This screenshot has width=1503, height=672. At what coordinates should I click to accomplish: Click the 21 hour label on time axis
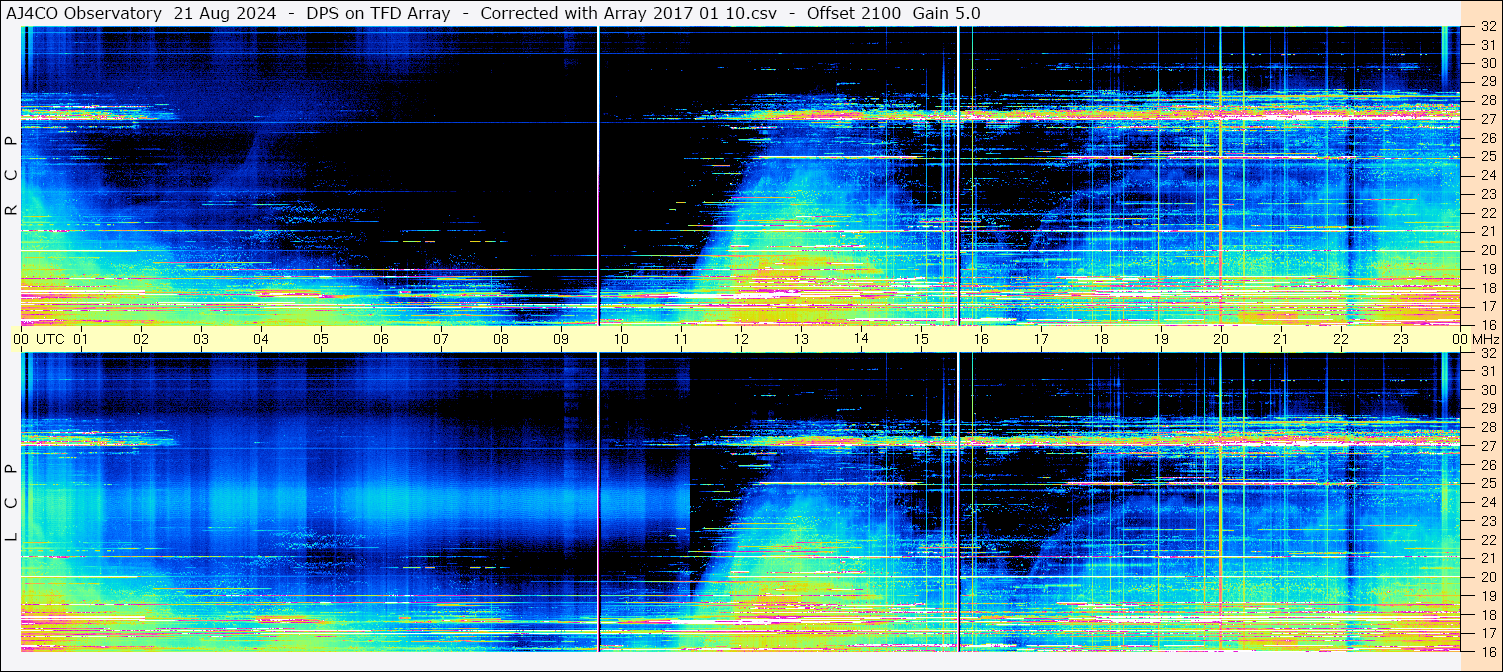(1280, 339)
